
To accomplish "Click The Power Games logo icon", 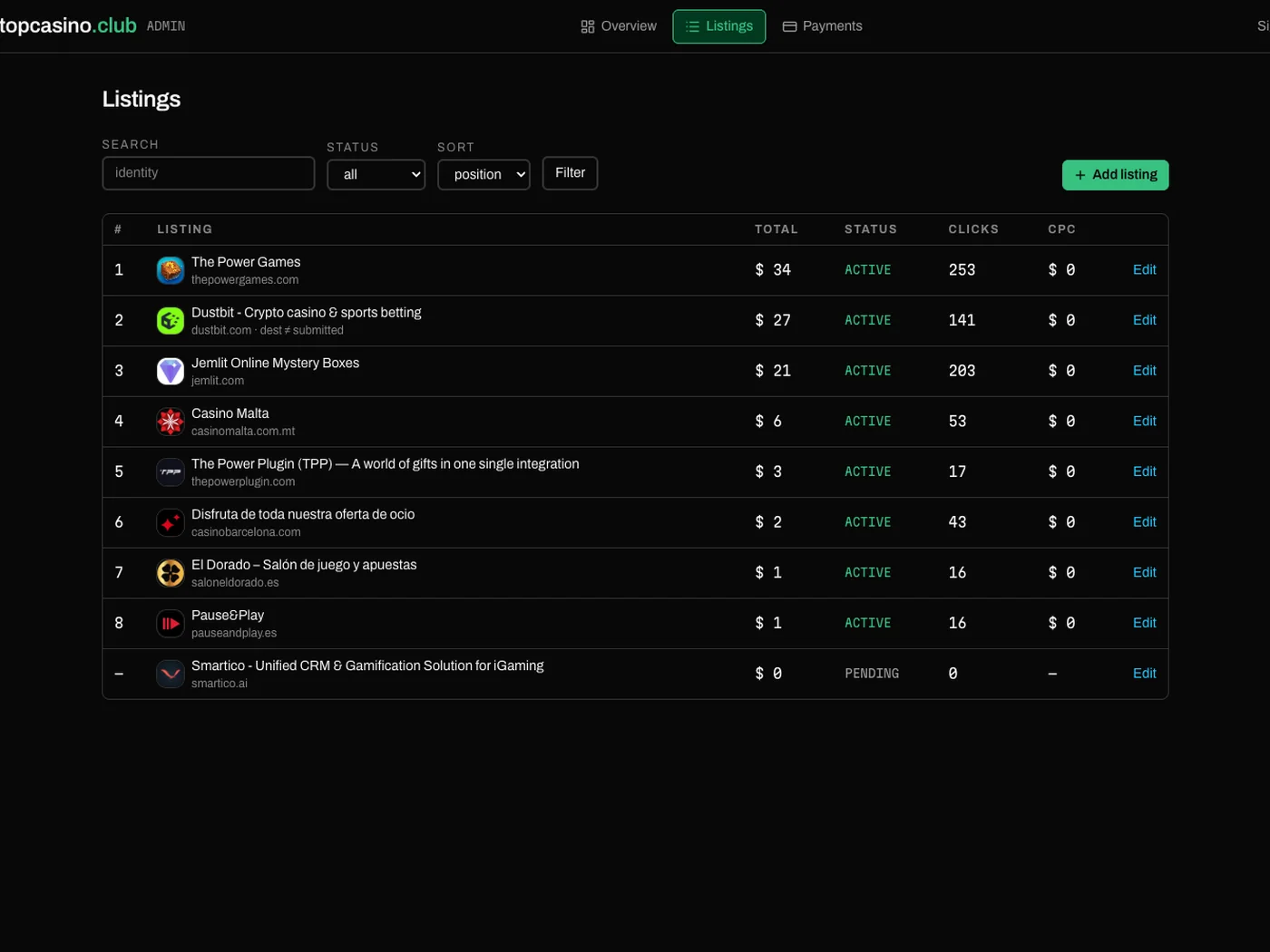I will click(x=171, y=270).
